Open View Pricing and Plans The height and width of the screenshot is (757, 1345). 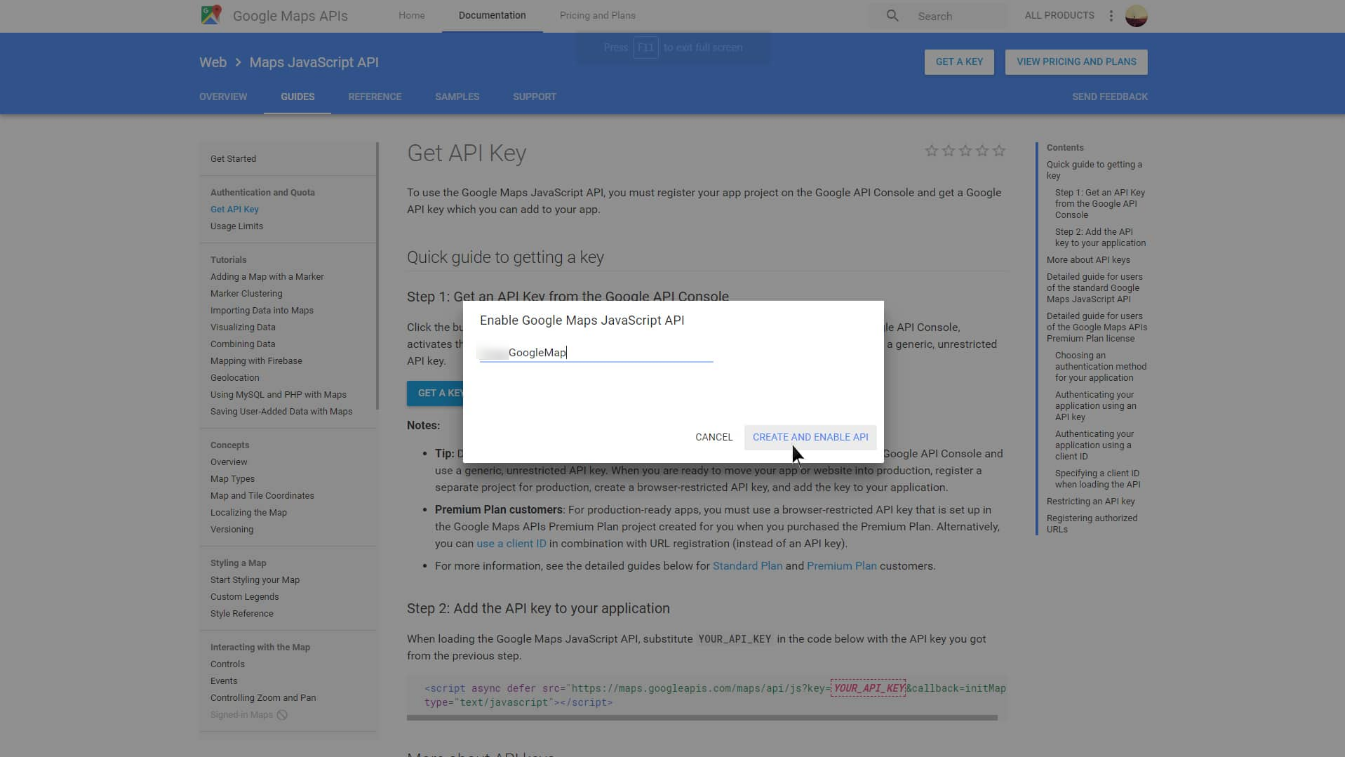1076,62
